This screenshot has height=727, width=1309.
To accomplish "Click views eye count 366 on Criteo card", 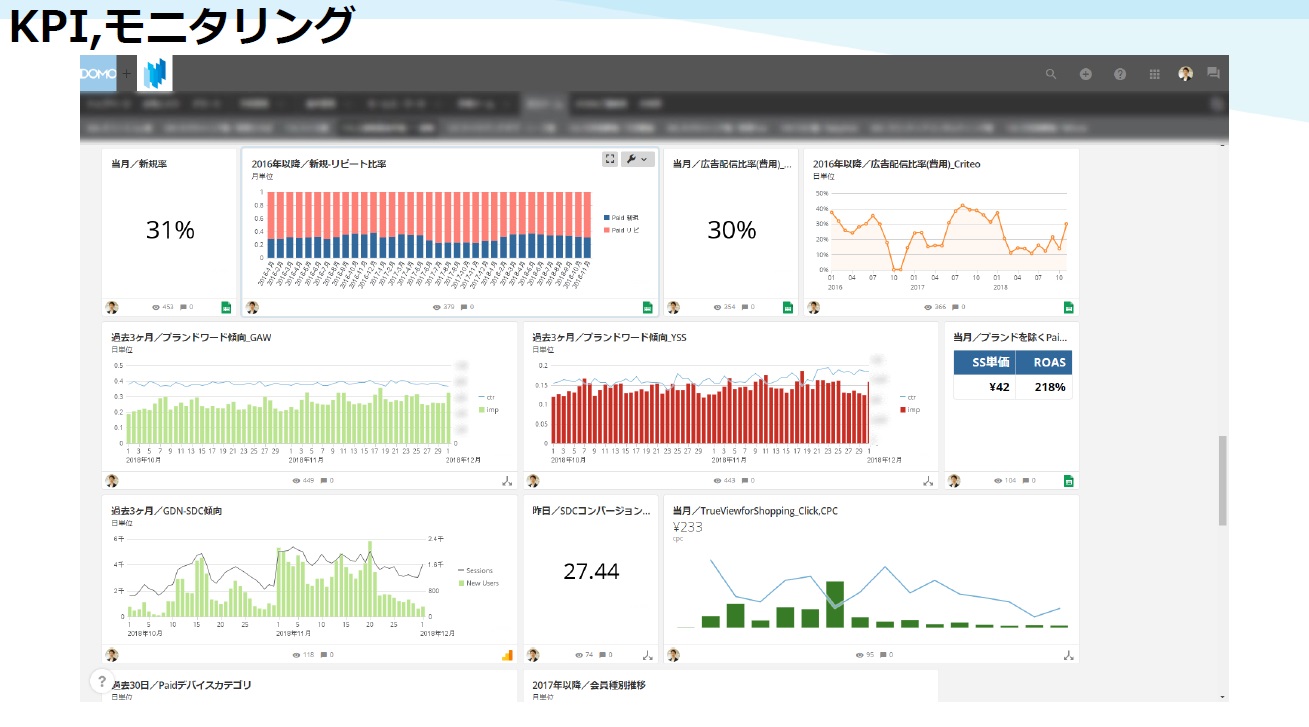I will coord(935,307).
